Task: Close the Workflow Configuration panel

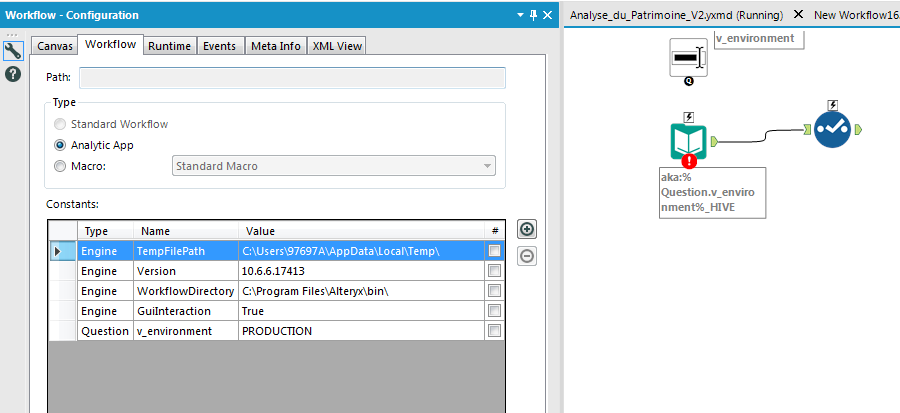Action: pos(547,15)
